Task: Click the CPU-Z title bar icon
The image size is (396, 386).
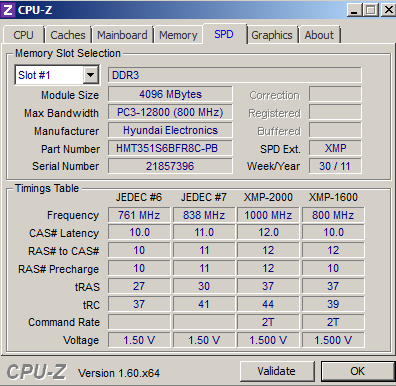Action: (x=8, y=10)
